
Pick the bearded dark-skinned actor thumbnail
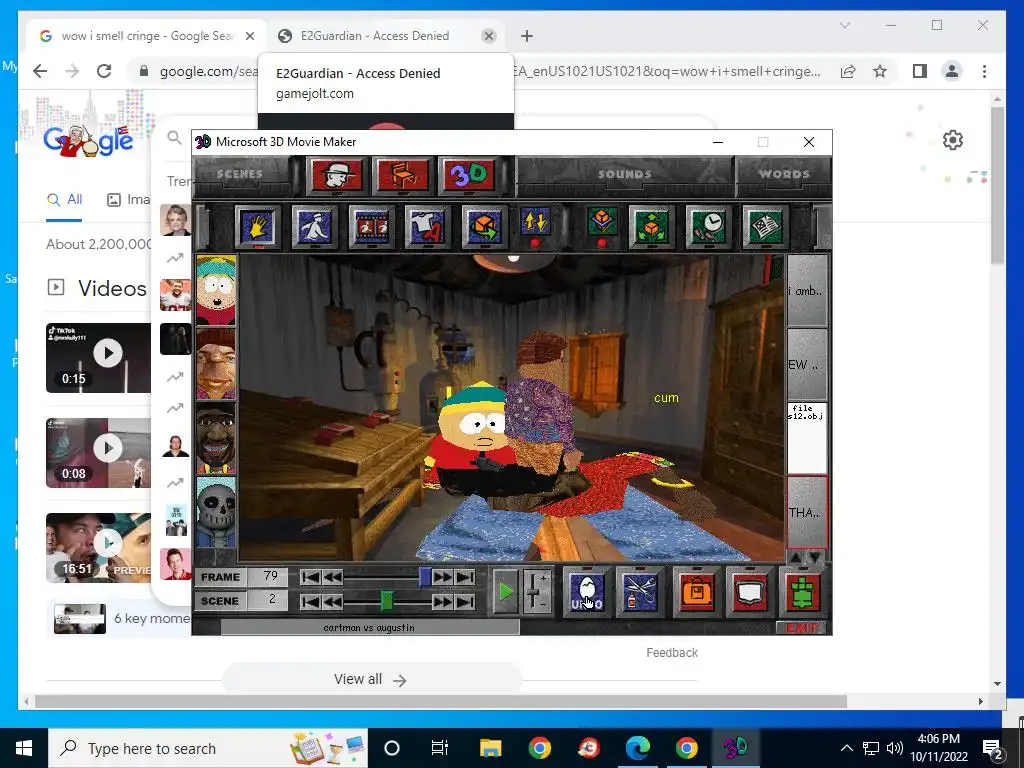(x=216, y=438)
